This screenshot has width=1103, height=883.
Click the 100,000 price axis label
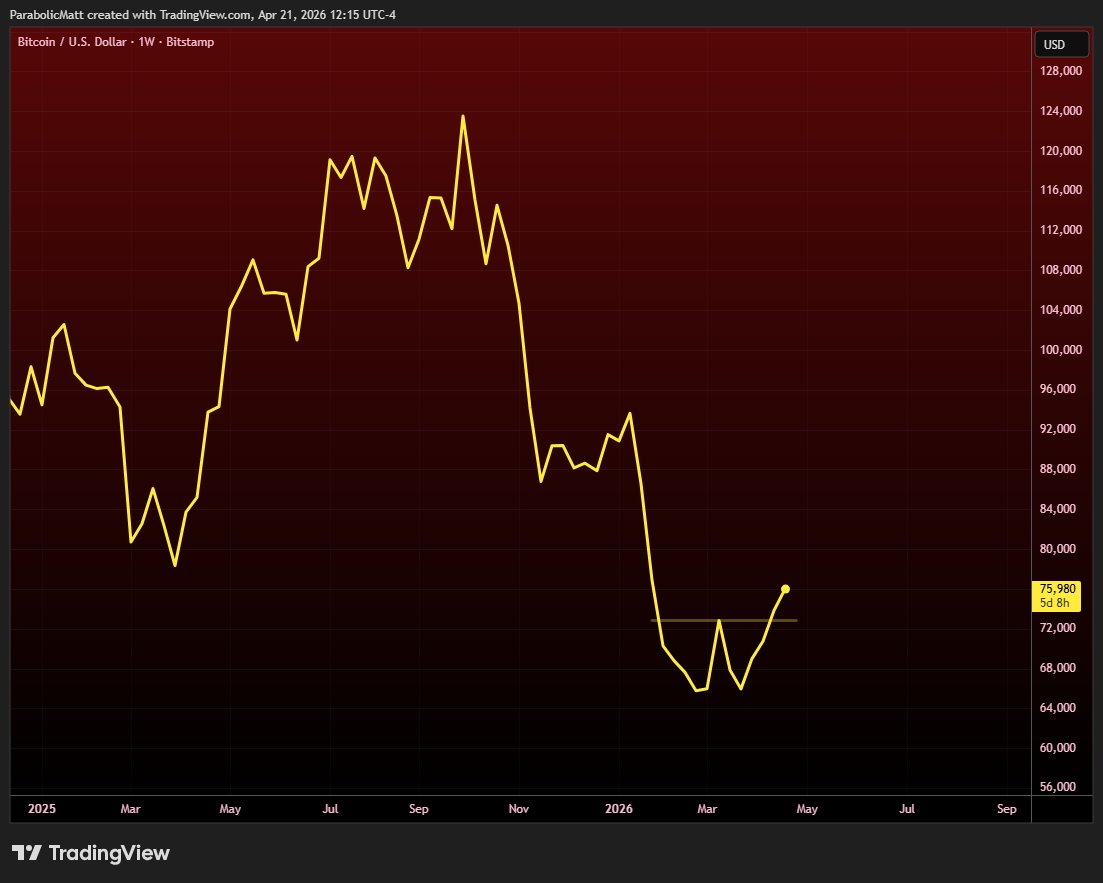click(x=1061, y=350)
